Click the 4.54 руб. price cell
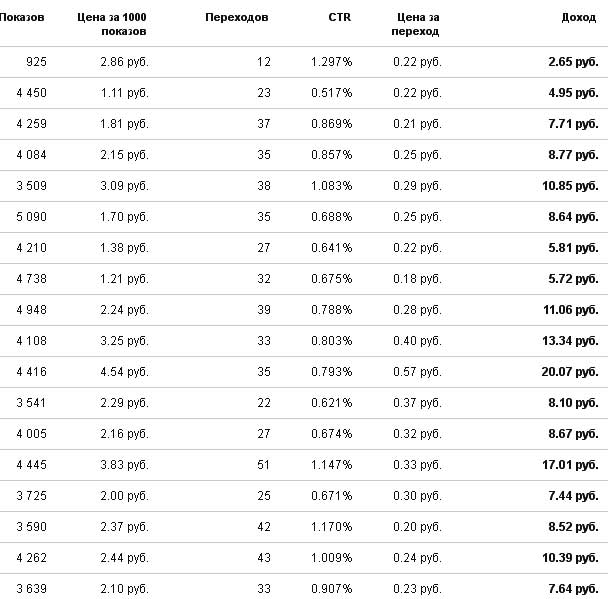This screenshot has height=599, width=608. point(124,372)
